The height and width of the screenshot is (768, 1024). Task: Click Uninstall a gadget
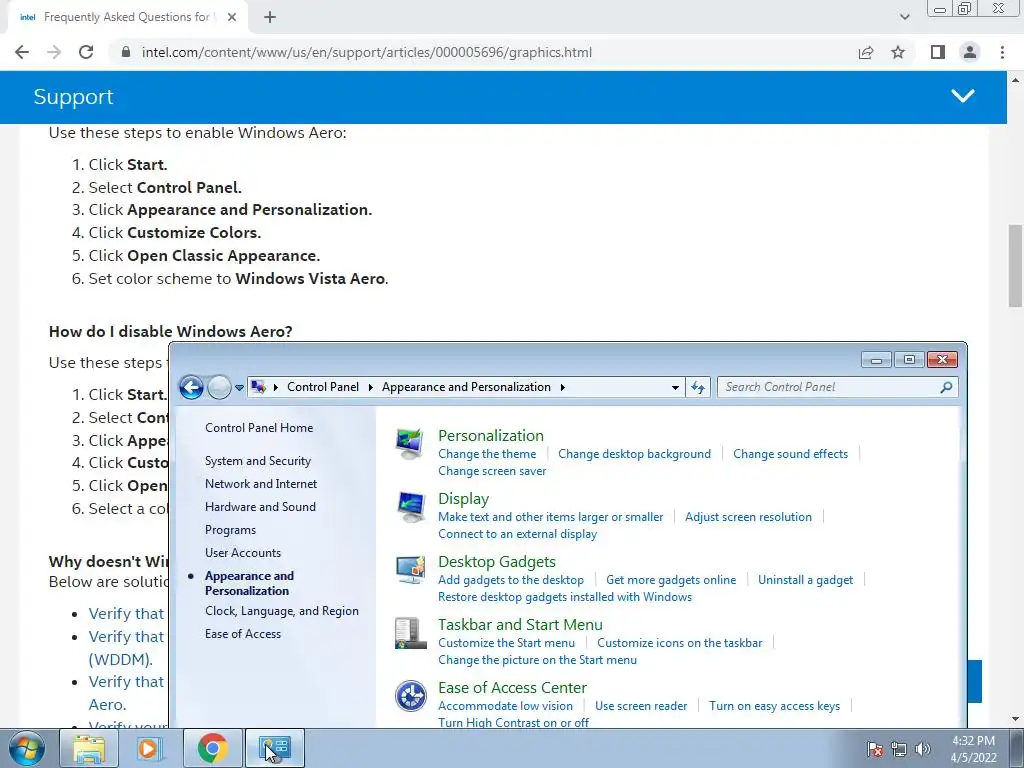pos(805,580)
